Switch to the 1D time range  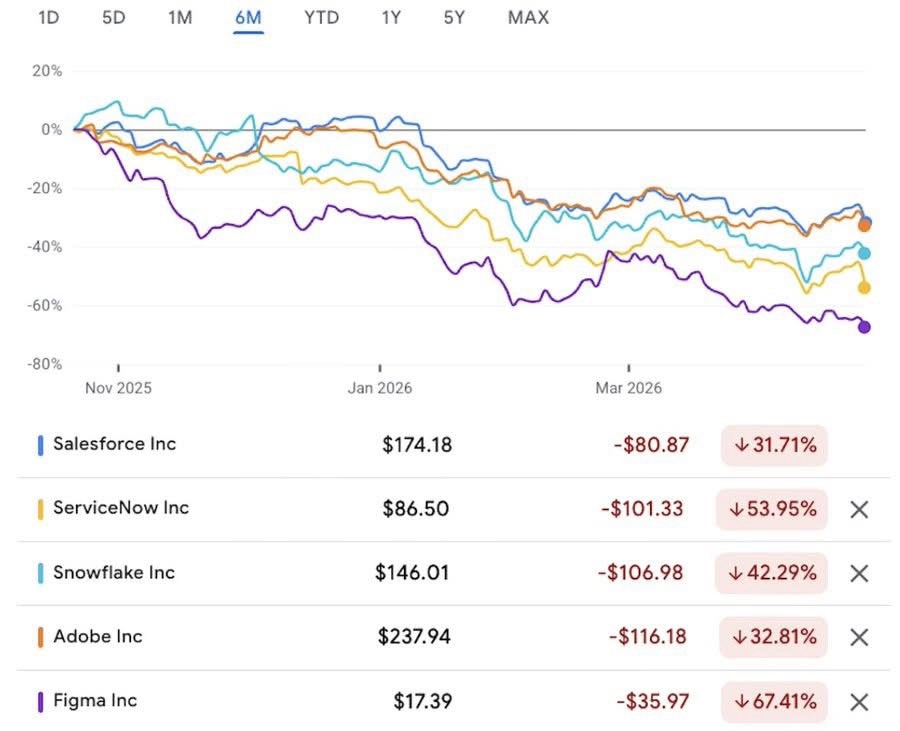[x=49, y=18]
